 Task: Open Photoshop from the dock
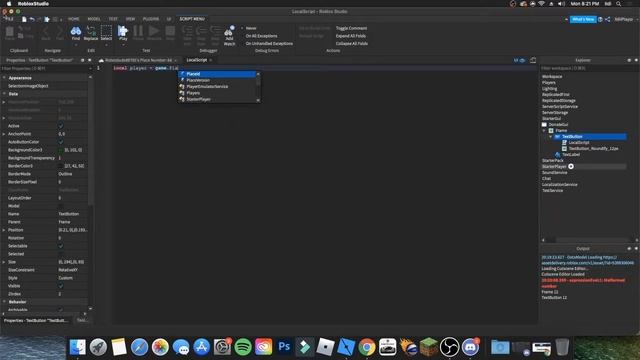284,347
